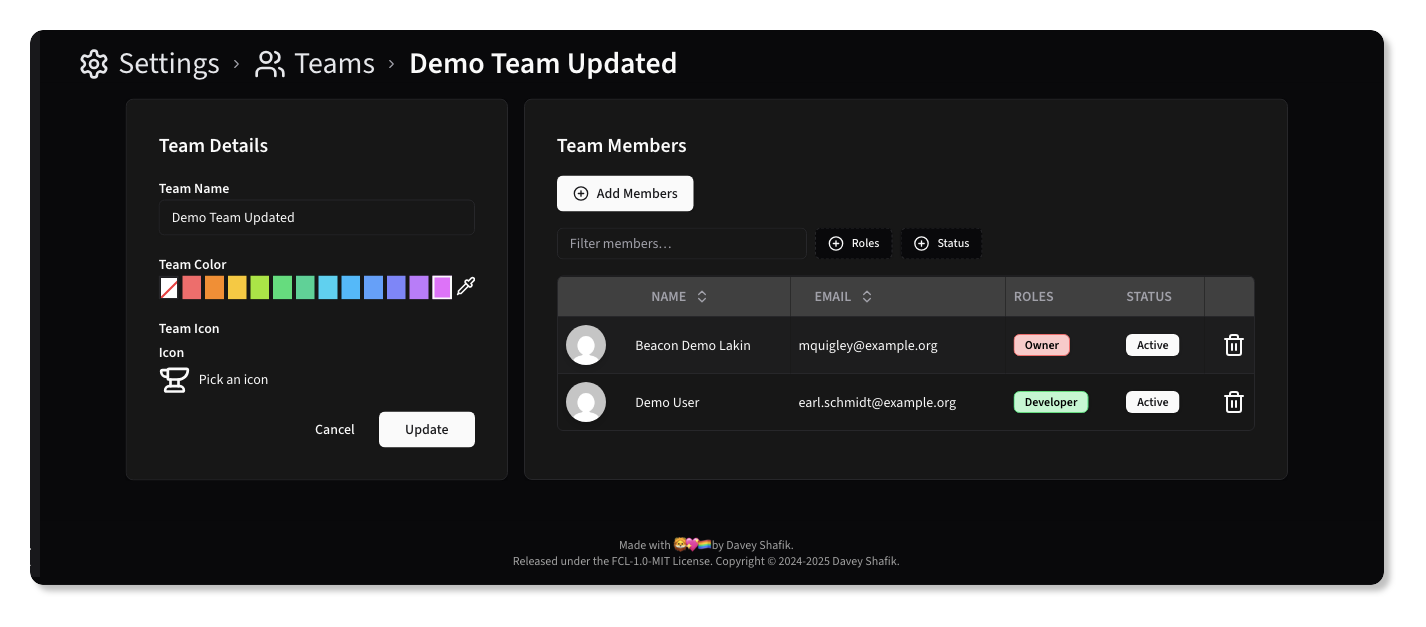1426x627 pixels.
Task: Toggle the EMAIL column sort order
Action: [866, 296]
